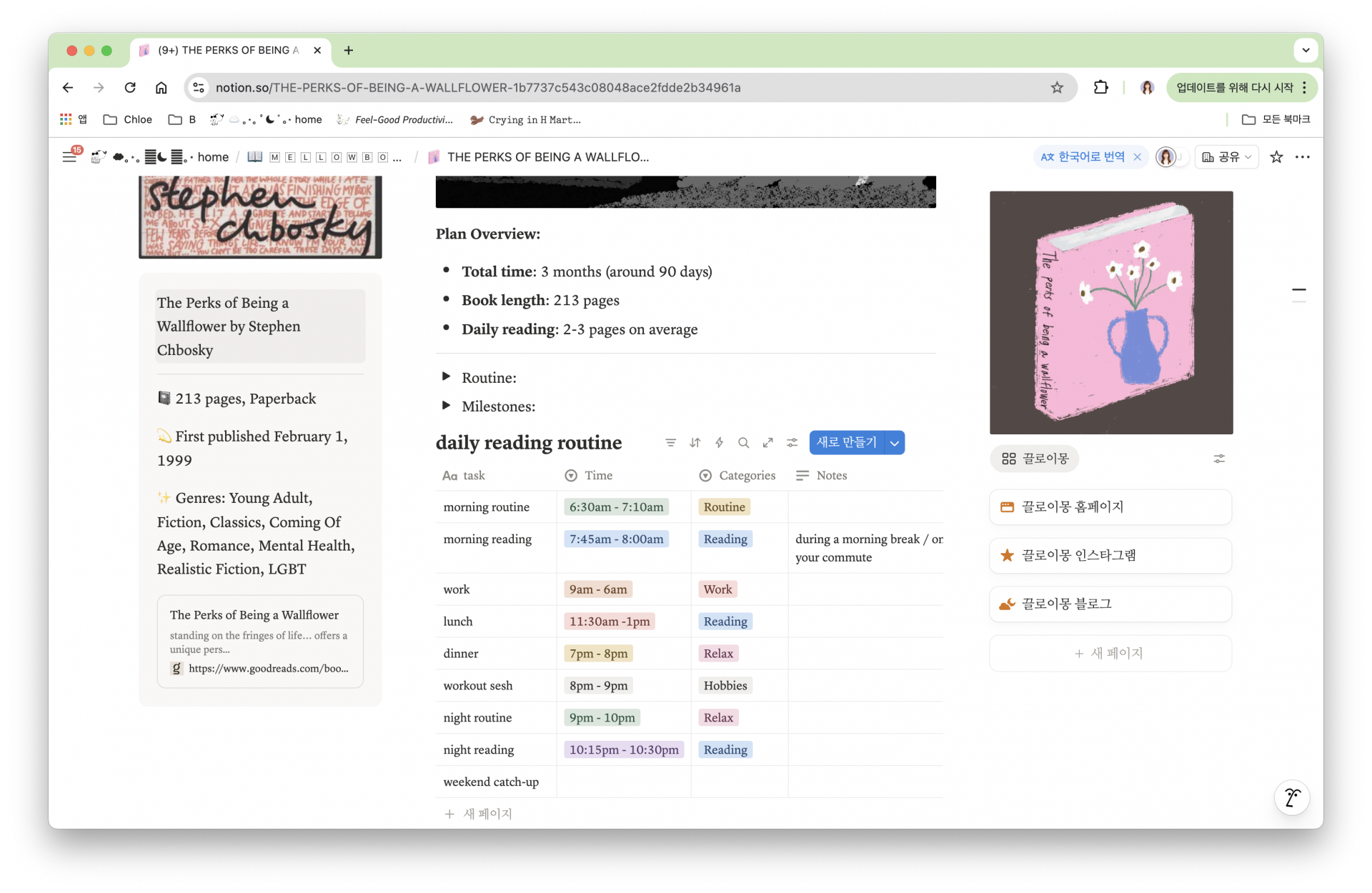This screenshot has width=1372, height=893.
Task: Open the browser home page
Action: tap(161, 87)
